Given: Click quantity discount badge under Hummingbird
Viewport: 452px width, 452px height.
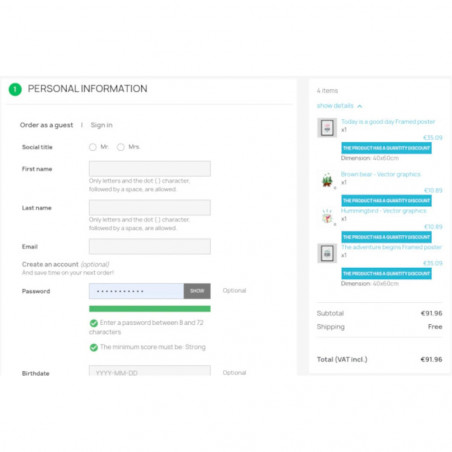Looking at the screenshot, I should [x=386, y=237].
